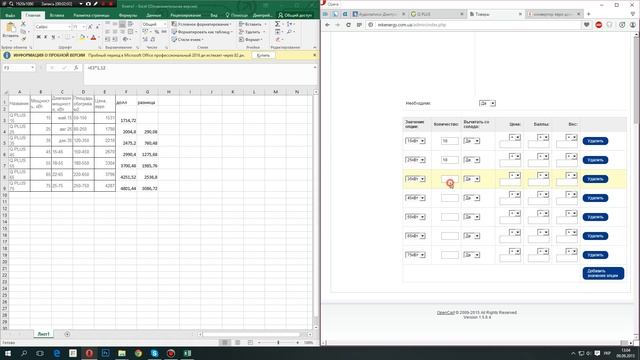
Task: Click the red font color icon
Action: (93, 37)
